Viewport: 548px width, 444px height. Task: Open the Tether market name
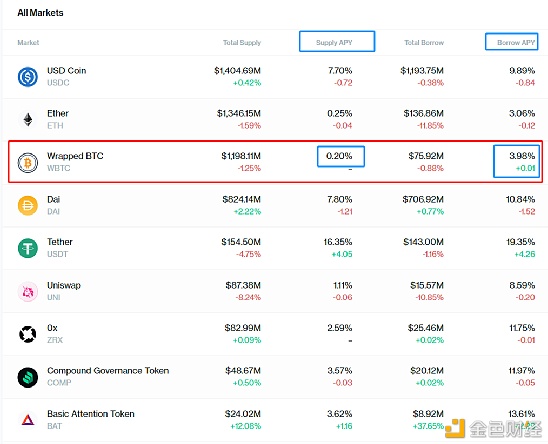tap(60, 242)
